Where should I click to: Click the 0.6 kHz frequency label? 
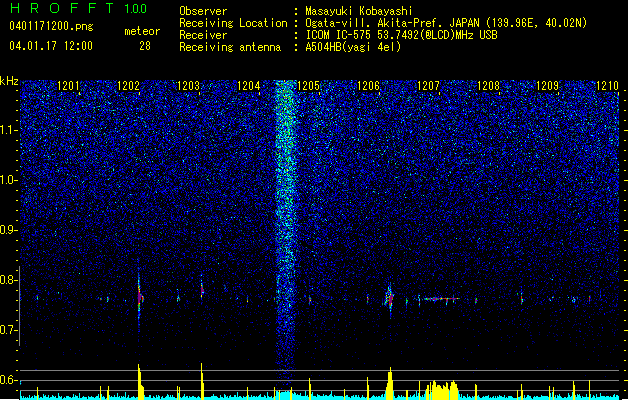(x=8, y=380)
